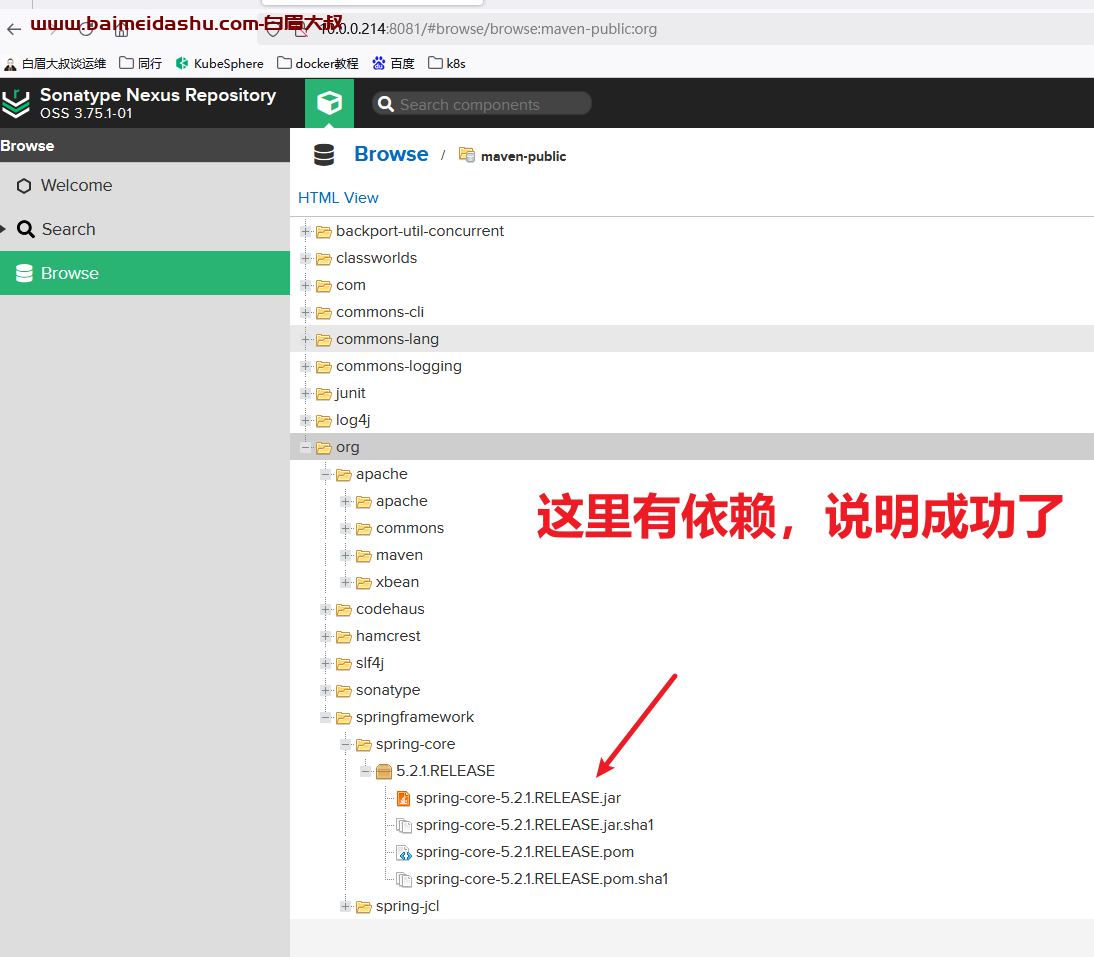This screenshot has width=1094, height=957.
Task: Expand the backport-util-concurrent folder
Action: [306, 231]
